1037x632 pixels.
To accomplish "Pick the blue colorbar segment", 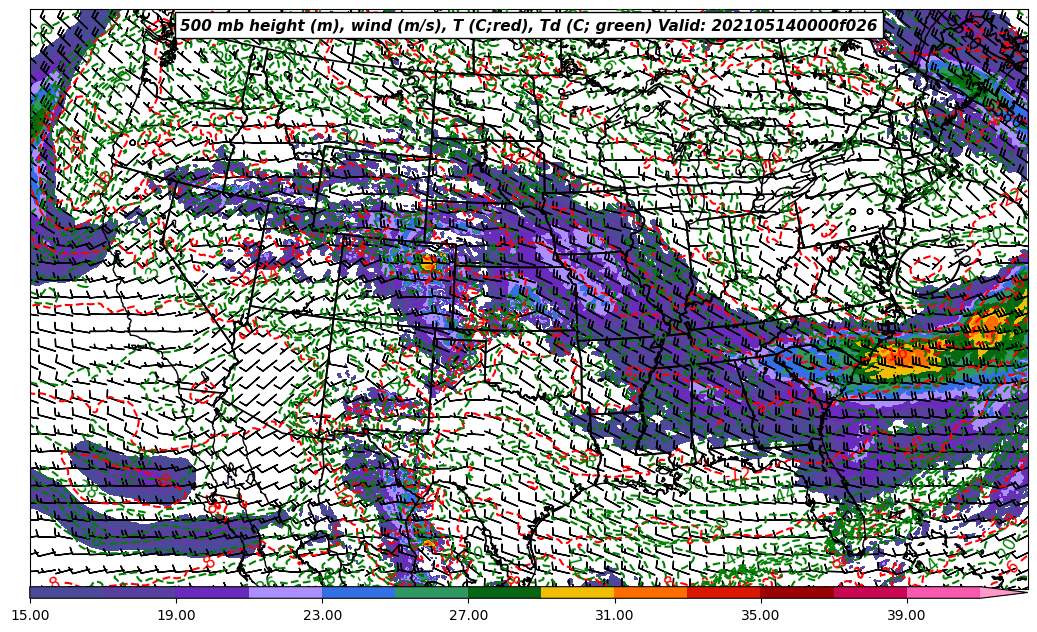I will (358, 592).
